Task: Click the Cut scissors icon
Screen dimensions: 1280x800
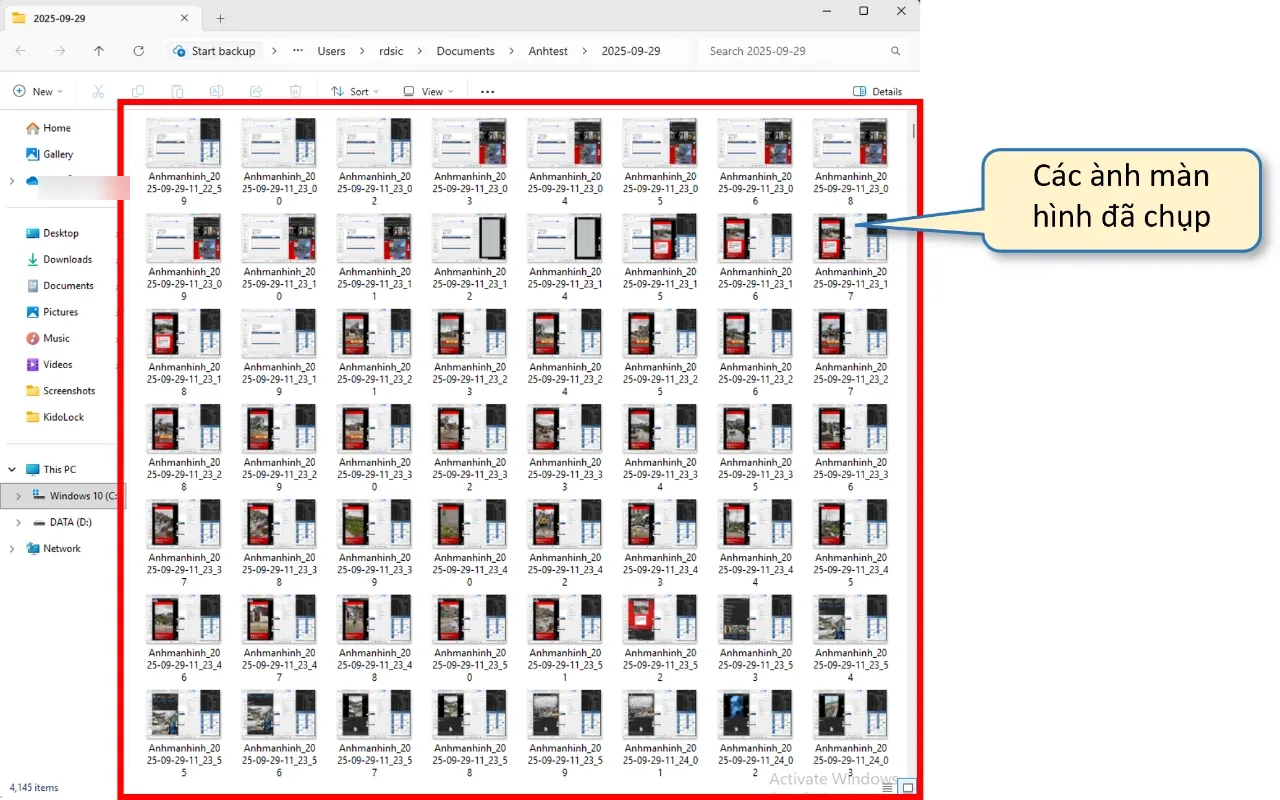Action: tap(98, 91)
